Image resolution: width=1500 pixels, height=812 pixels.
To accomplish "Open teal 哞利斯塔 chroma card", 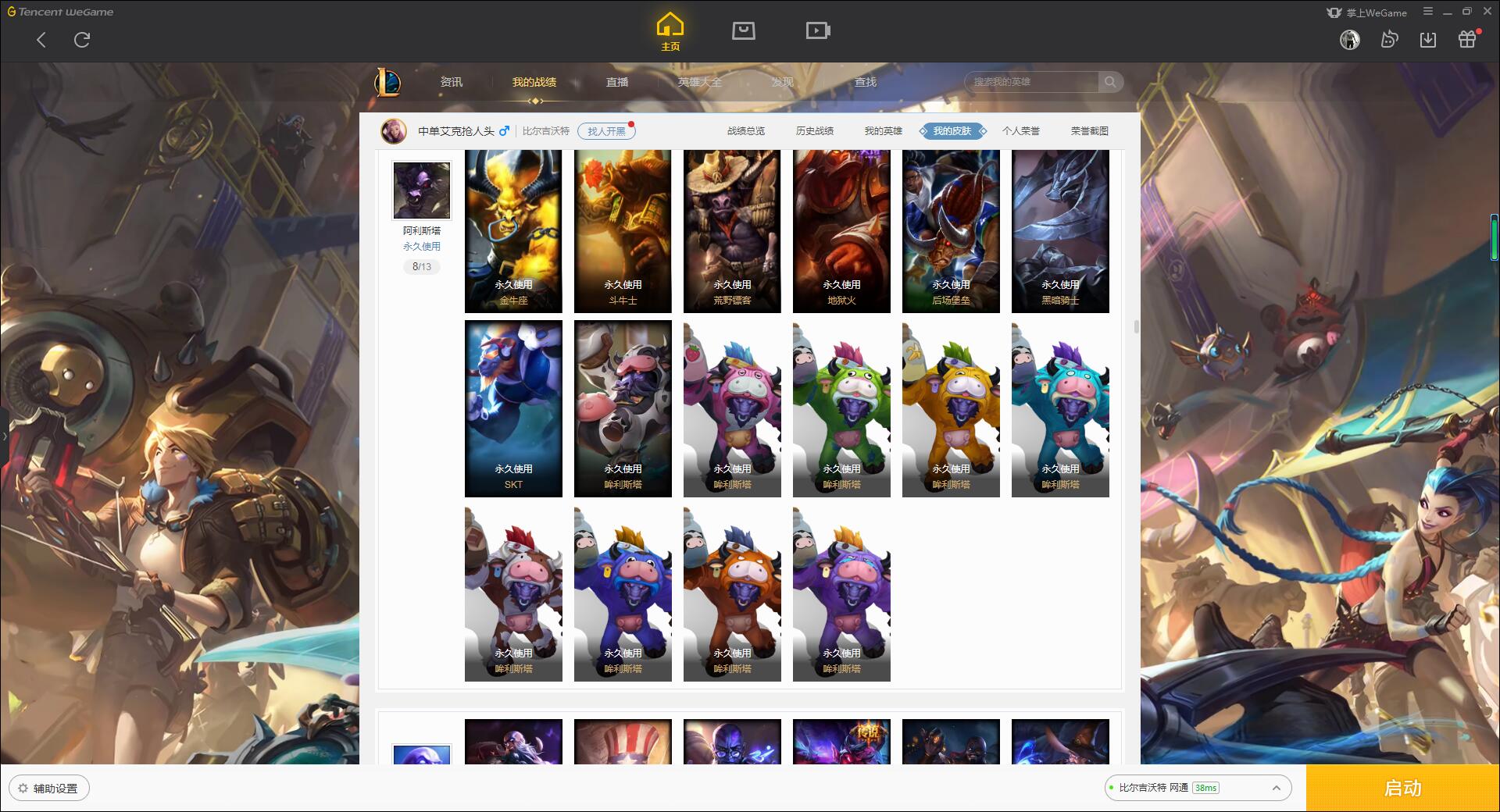I will pos(1060,408).
